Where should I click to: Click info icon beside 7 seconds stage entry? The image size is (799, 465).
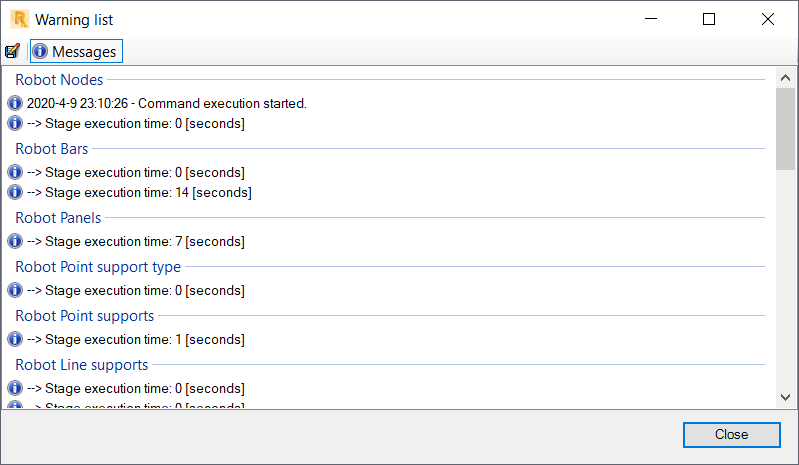15,241
